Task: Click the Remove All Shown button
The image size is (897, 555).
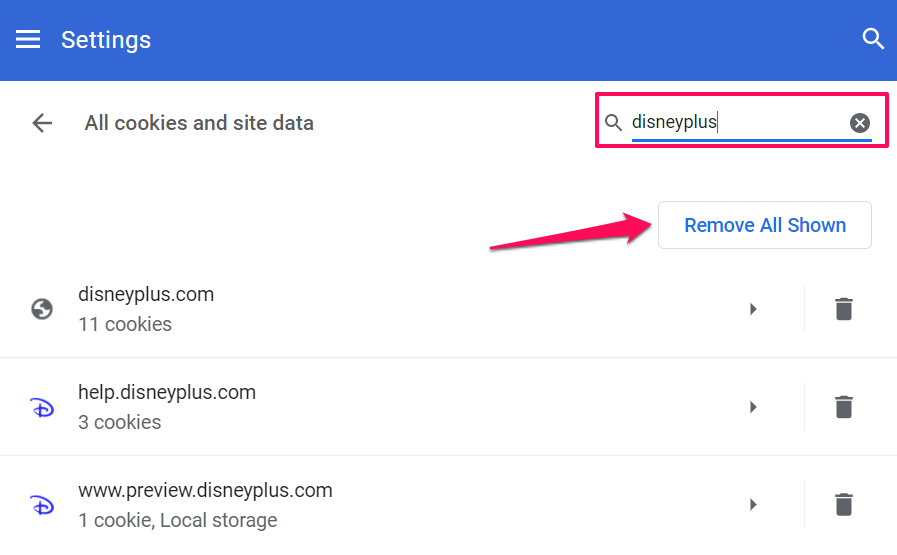Action: [x=765, y=225]
